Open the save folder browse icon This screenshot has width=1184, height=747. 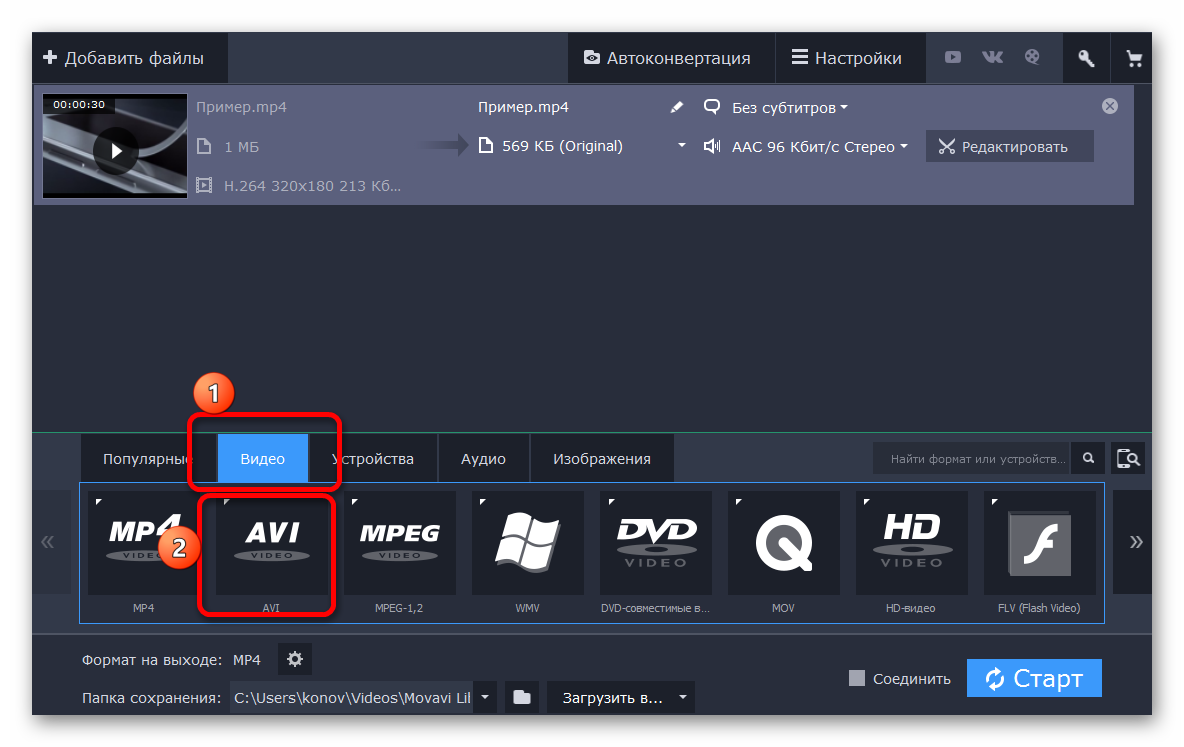[x=522, y=697]
